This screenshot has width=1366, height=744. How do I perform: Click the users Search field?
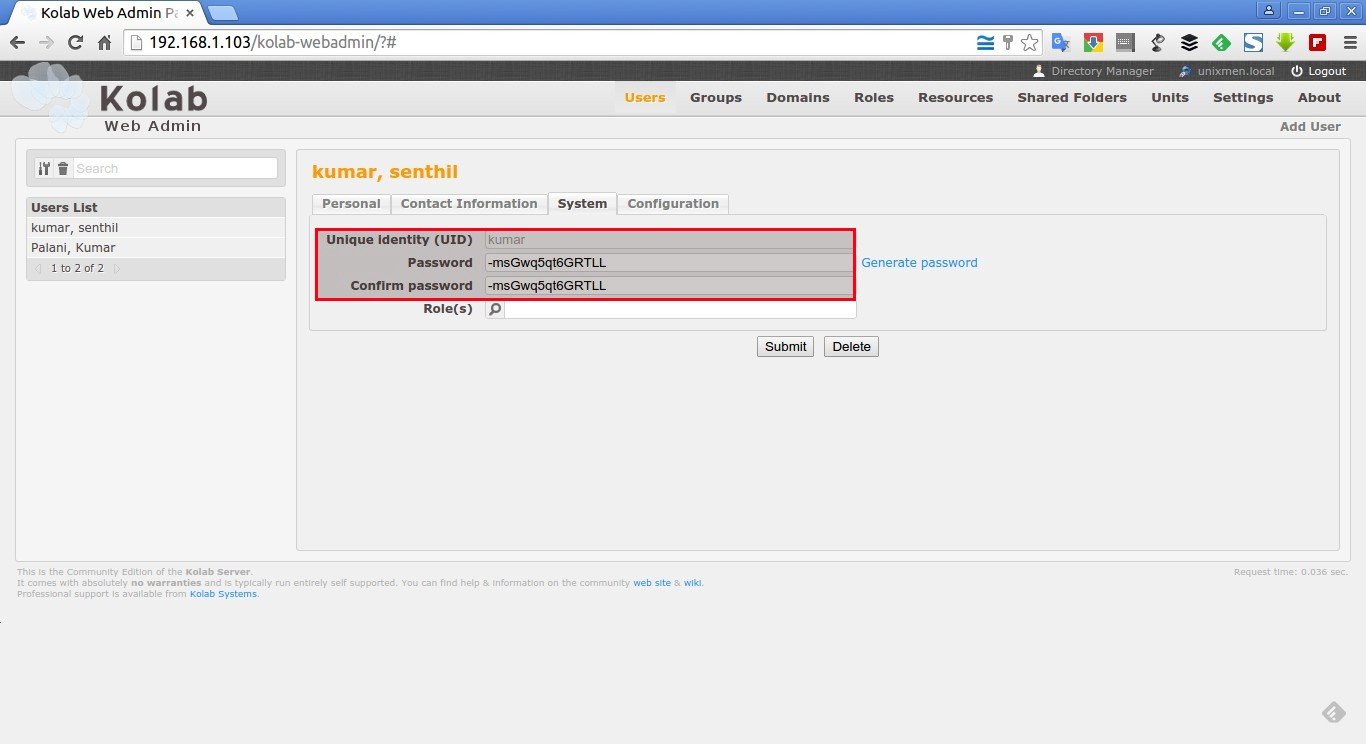coord(176,169)
